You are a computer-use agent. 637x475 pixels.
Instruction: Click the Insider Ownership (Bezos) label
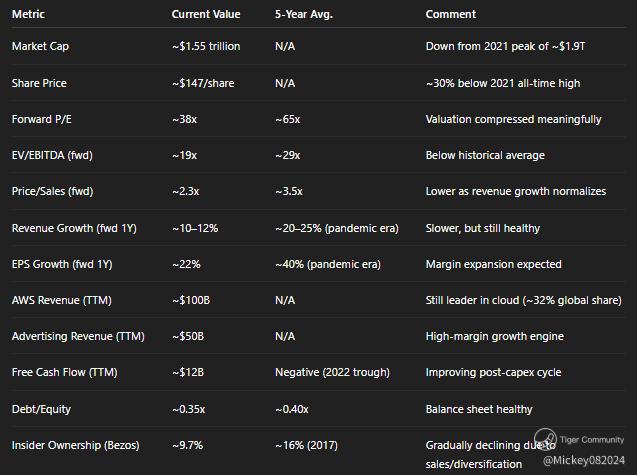pos(75,445)
